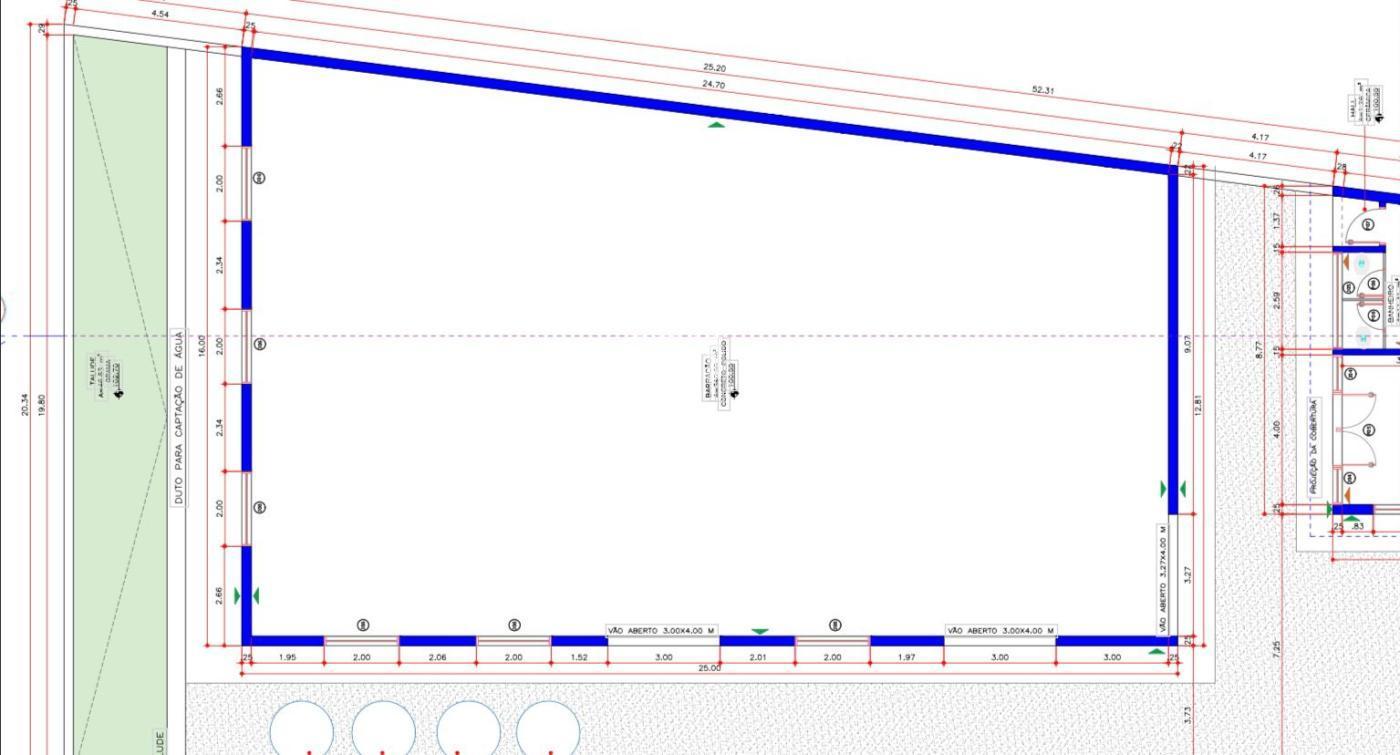
Task: Select the 3.73 dimension at bottom right
Action: [1187, 716]
